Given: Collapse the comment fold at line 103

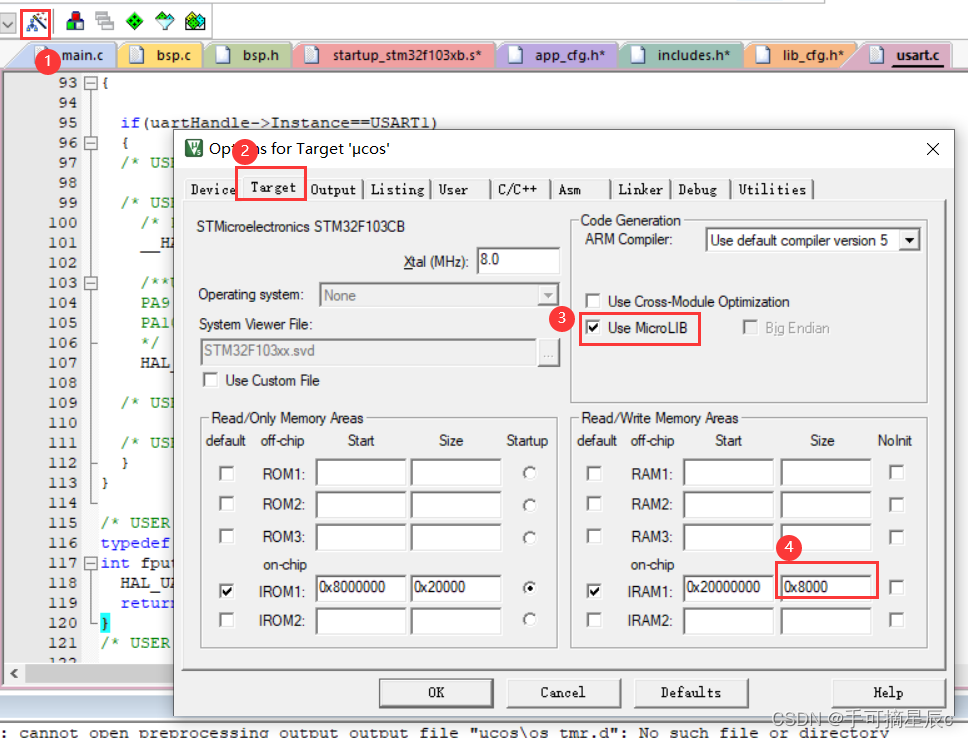Looking at the screenshot, I should tap(91, 283).
